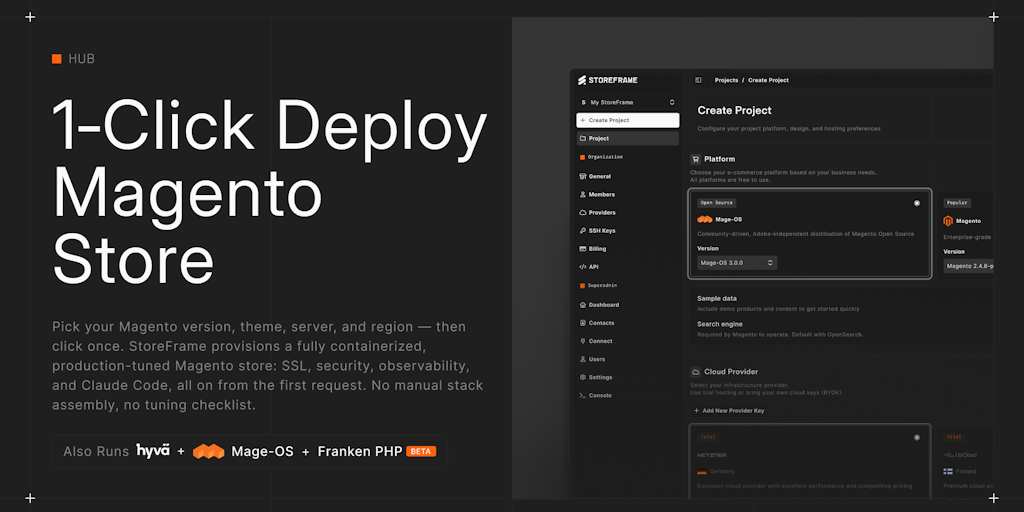Click the white Create Project button

[x=628, y=120]
